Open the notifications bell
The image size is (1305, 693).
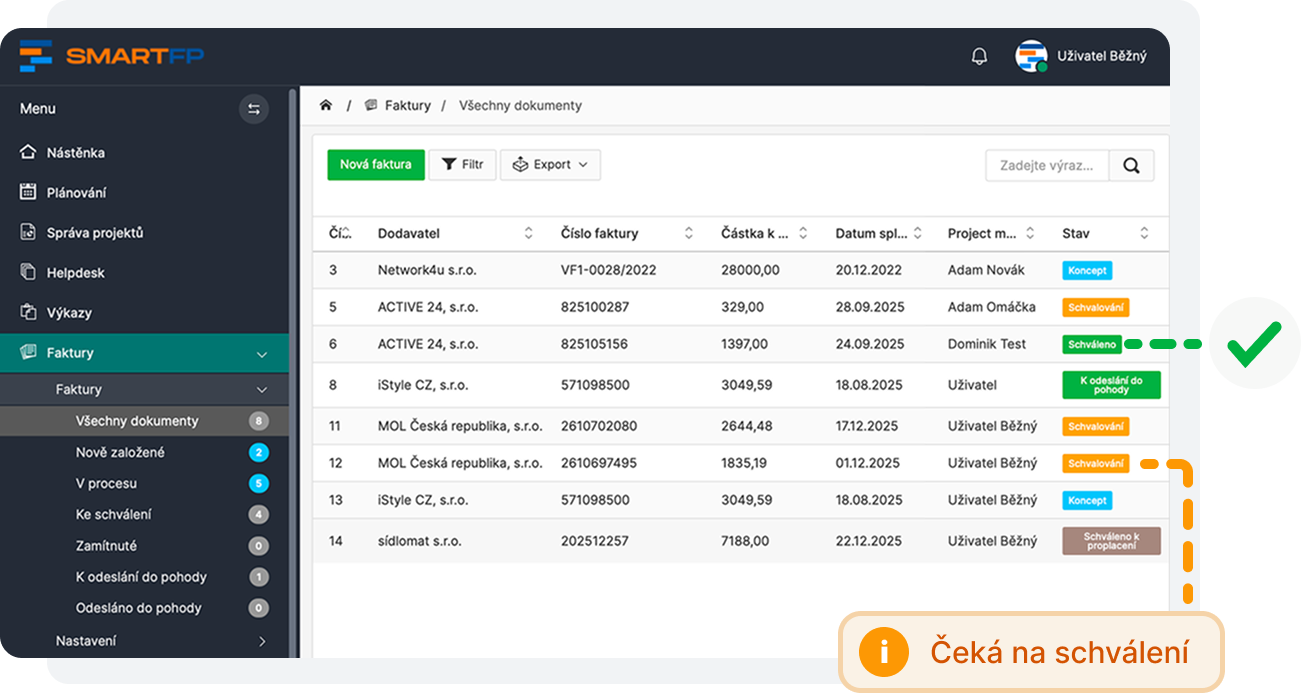click(x=979, y=56)
